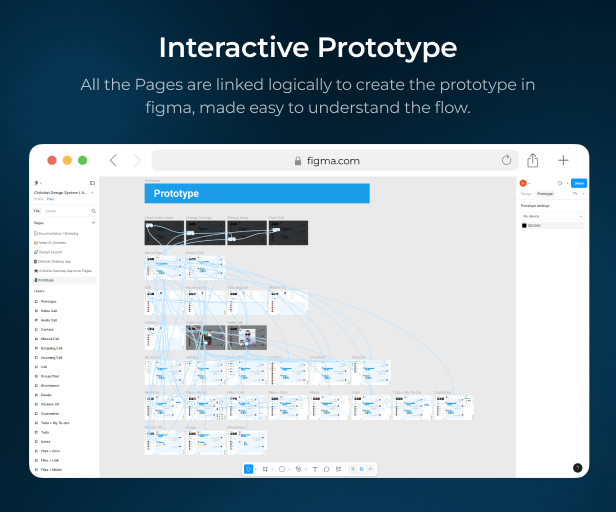Open the Actions tool in toolbar

[x=338, y=469]
